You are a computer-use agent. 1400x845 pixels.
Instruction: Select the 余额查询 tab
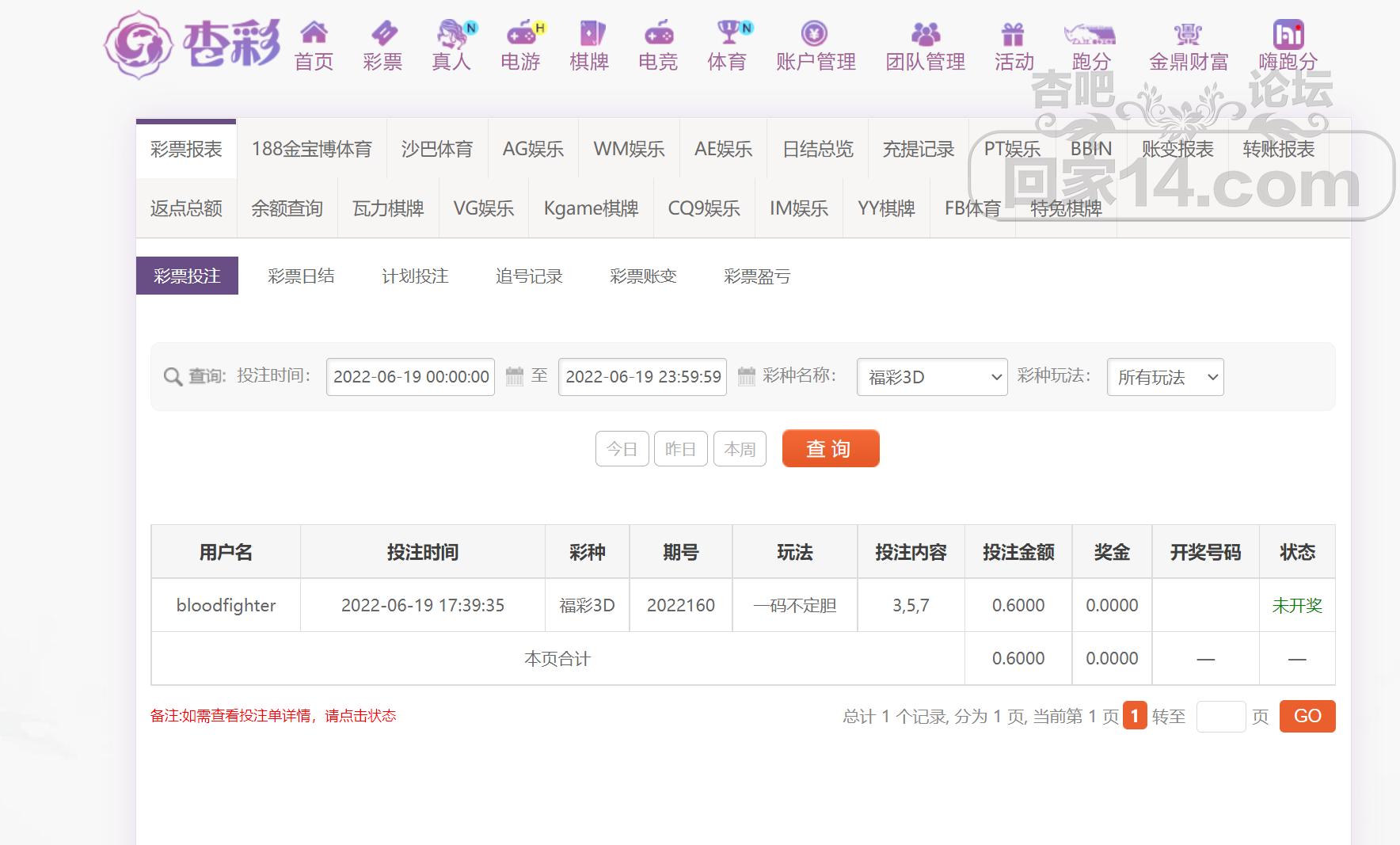click(287, 208)
